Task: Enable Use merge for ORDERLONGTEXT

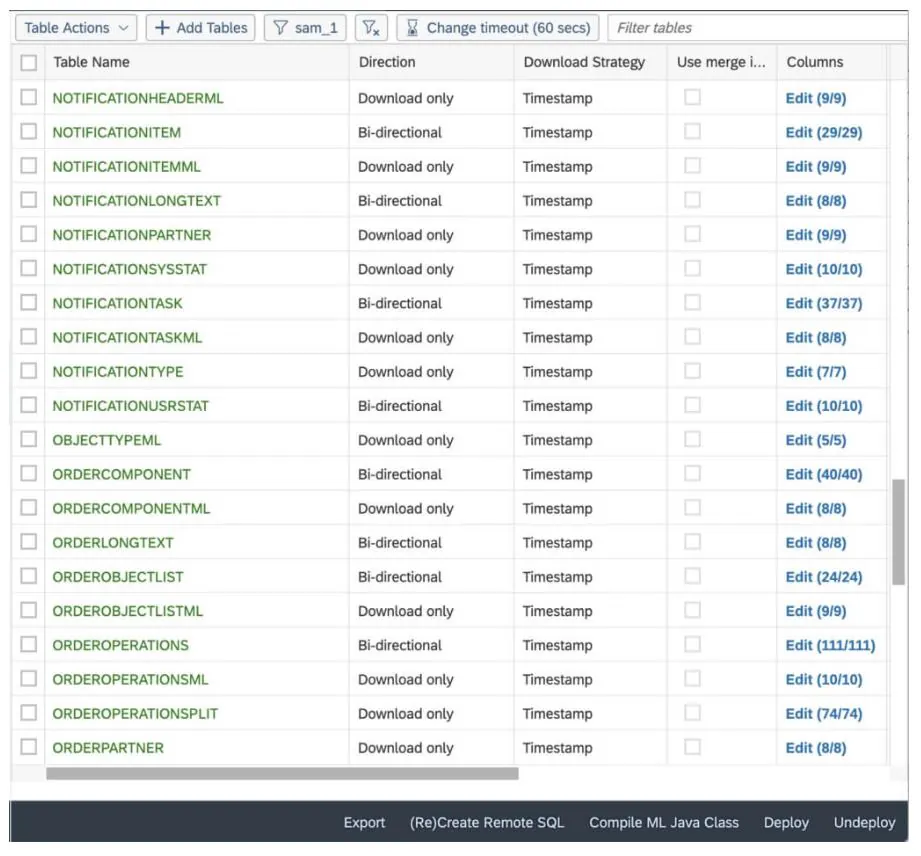Action: click(693, 542)
